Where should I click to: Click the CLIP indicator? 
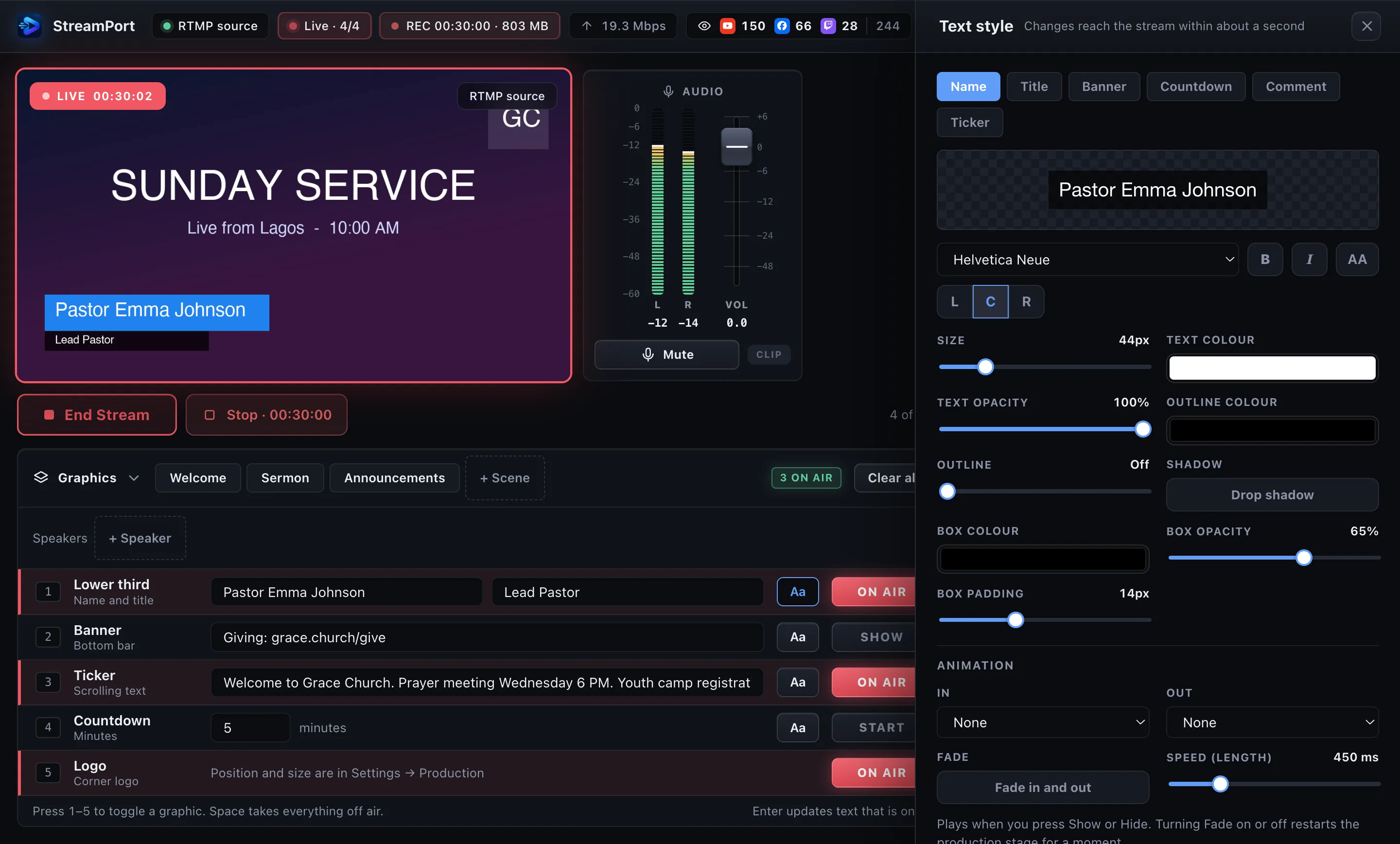coord(769,354)
